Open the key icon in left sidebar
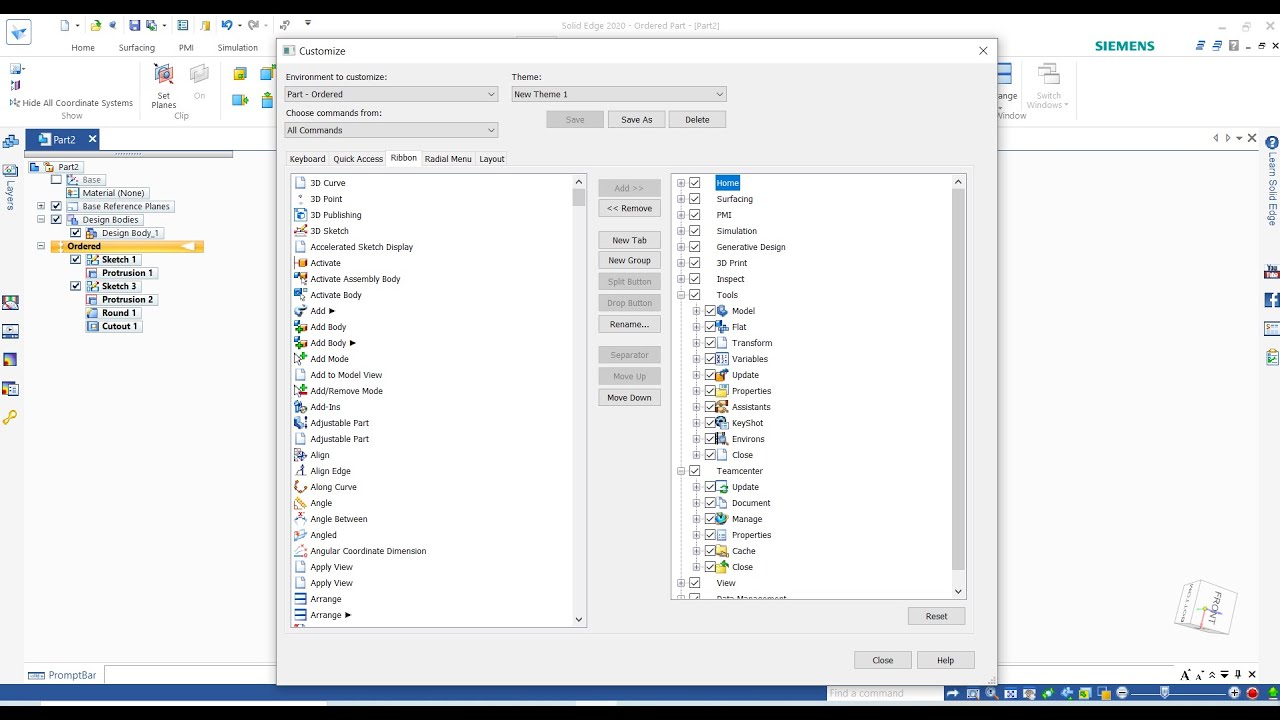 [10, 417]
